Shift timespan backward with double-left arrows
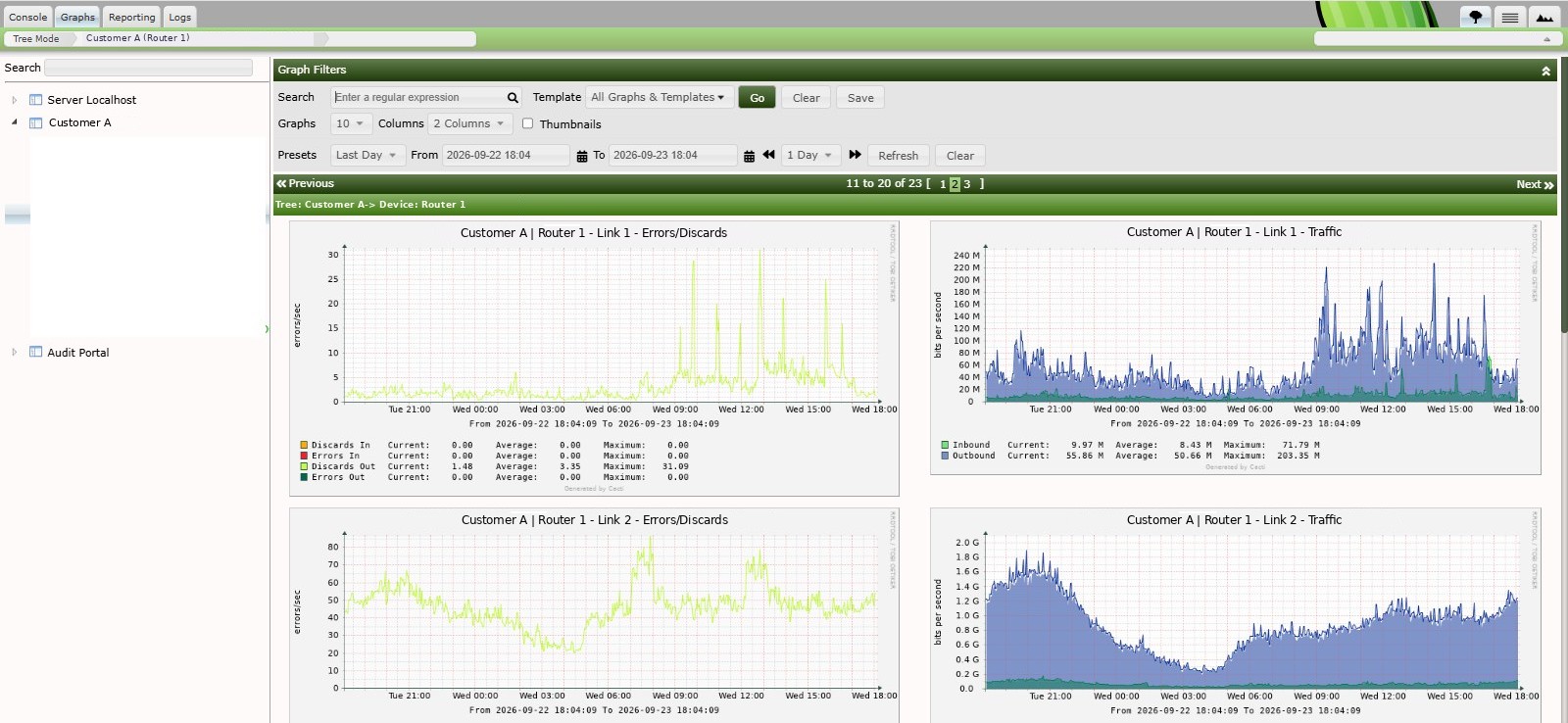 (768, 155)
